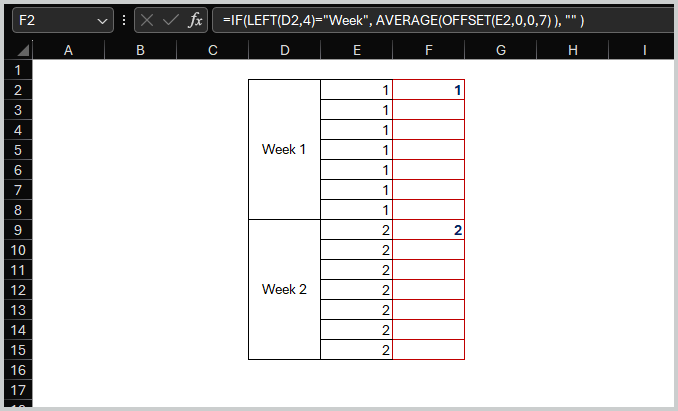
Task: Select column I header
Action: click(643, 50)
